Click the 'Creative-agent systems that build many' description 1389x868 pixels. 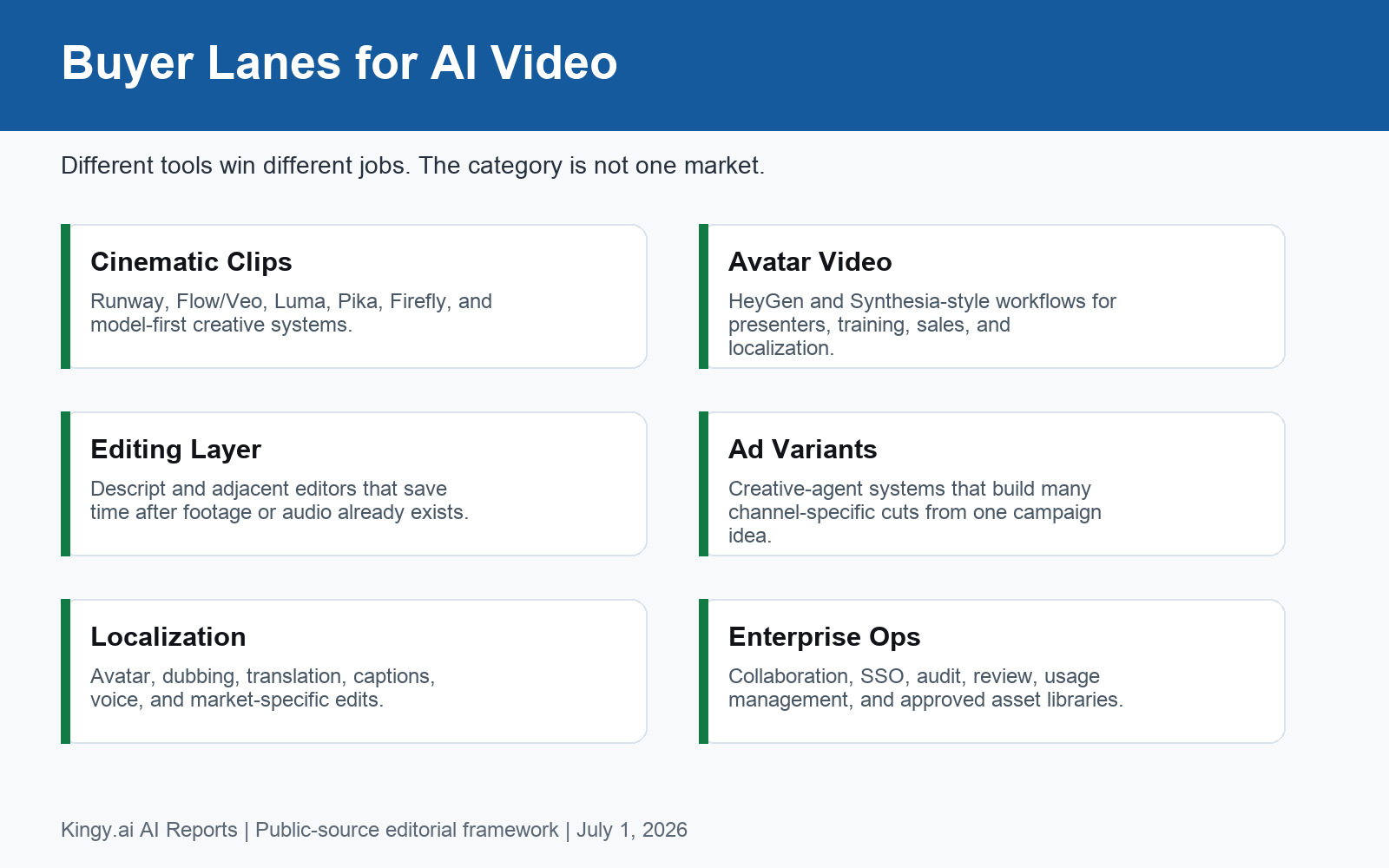click(915, 512)
